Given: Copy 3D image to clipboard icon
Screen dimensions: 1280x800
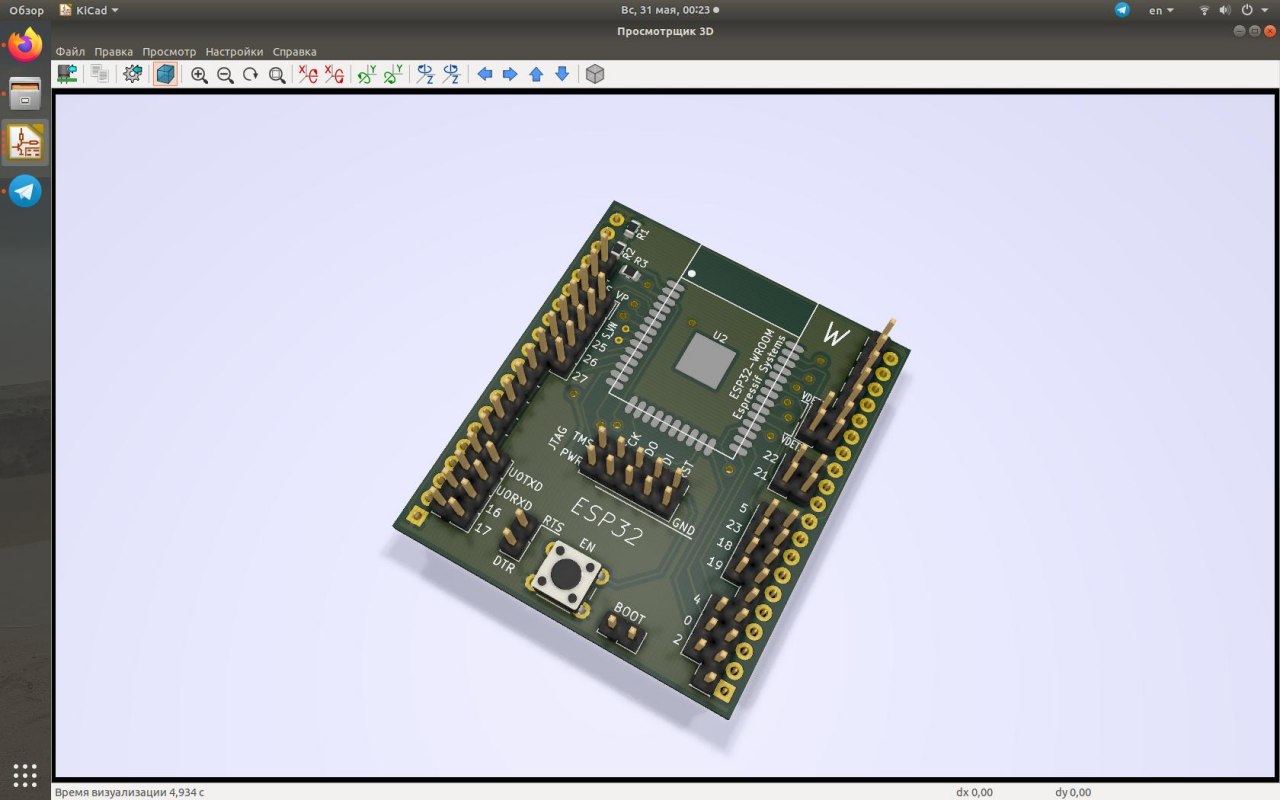Looking at the screenshot, I should pyautogui.click(x=99, y=74).
